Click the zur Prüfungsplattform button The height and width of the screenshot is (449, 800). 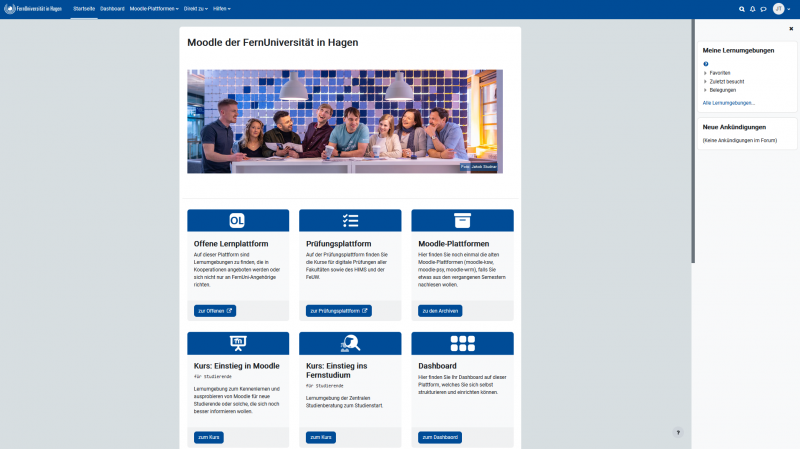(x=339, y=311)
